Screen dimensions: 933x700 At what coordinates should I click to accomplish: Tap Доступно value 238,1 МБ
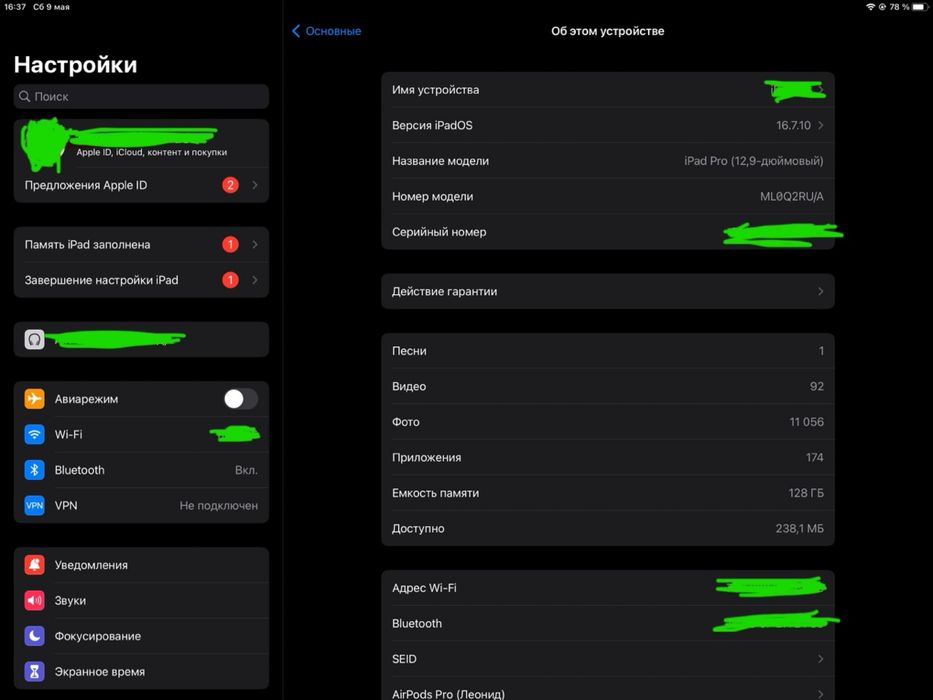pyautogui.click(x=800, y=529)
